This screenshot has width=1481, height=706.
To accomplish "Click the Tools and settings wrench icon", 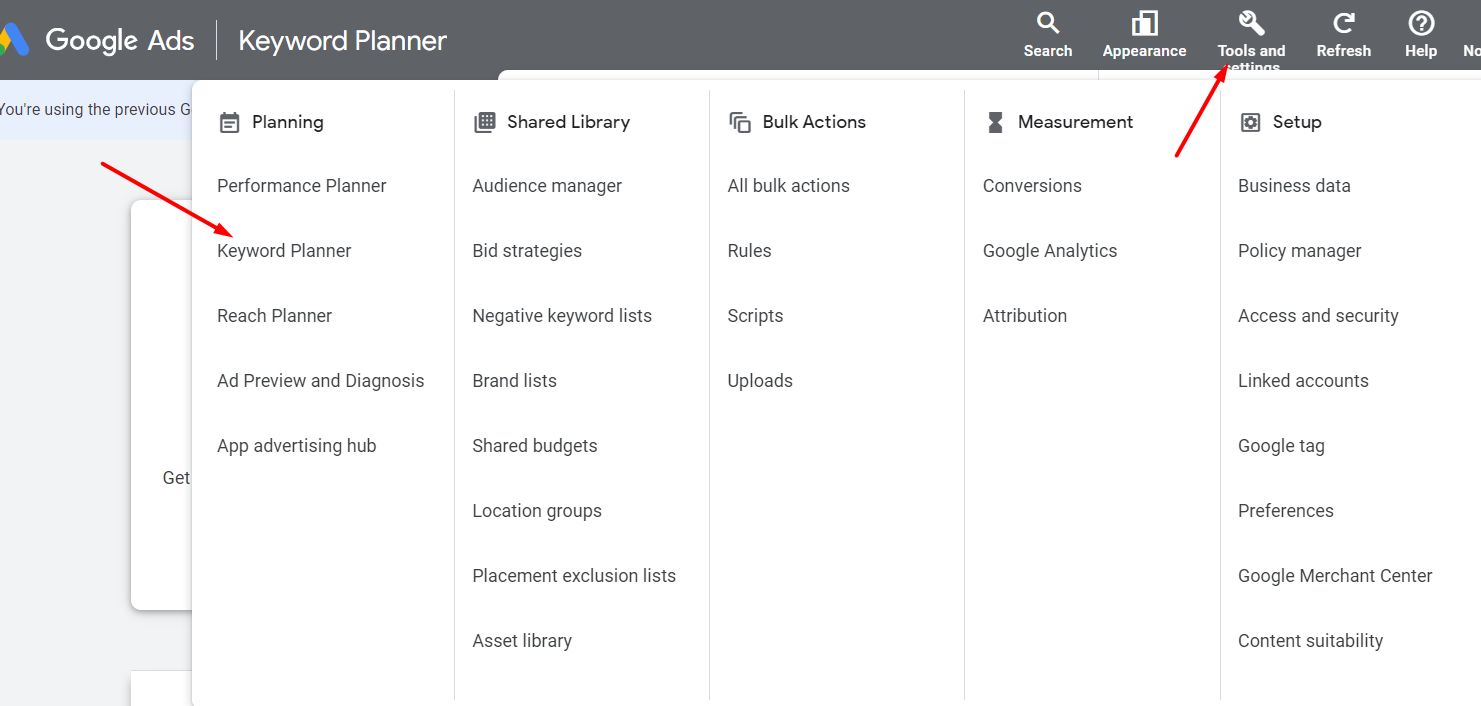I will coord(1251,23).
